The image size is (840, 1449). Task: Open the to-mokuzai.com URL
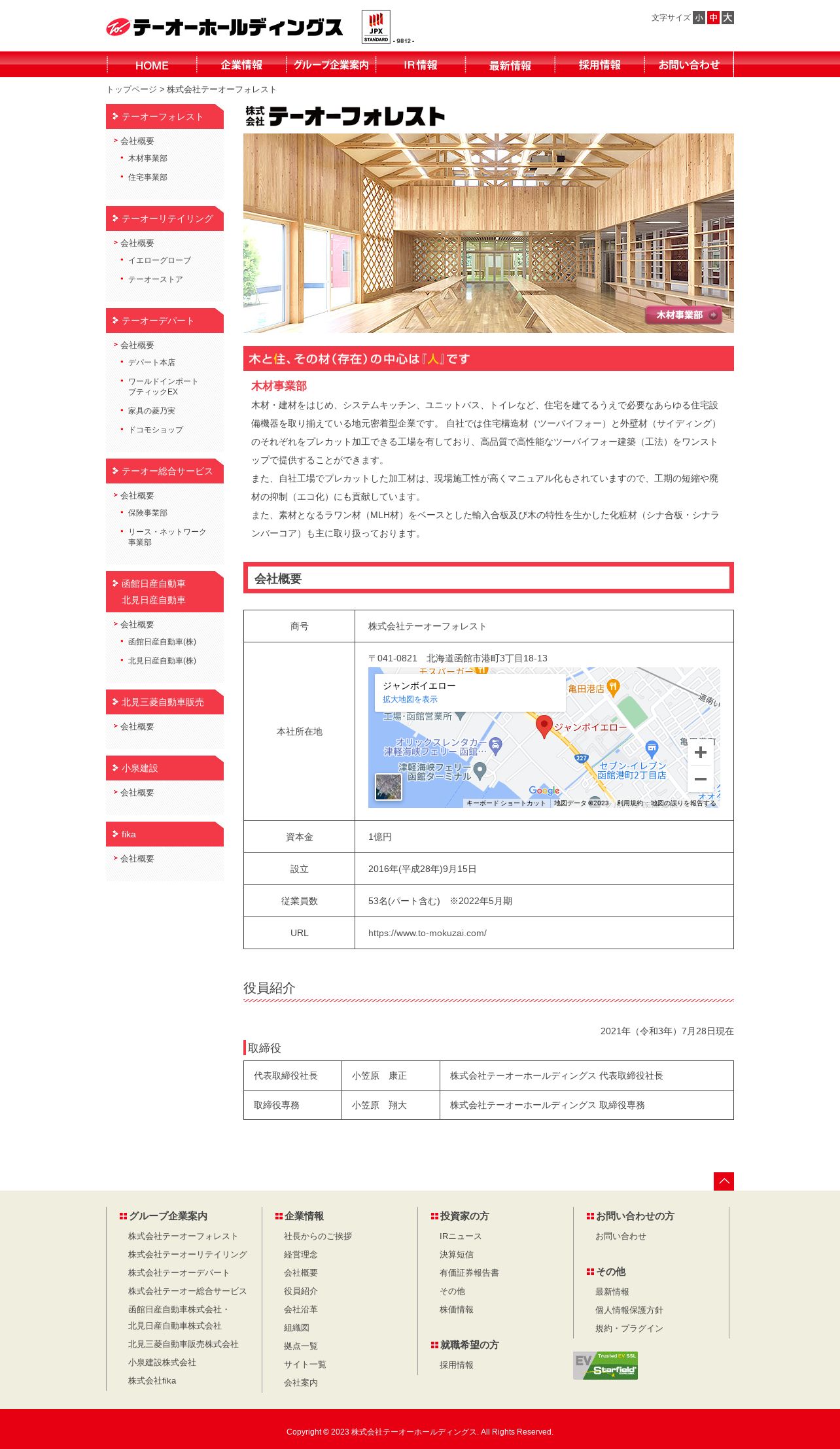(x=427, y=933)
